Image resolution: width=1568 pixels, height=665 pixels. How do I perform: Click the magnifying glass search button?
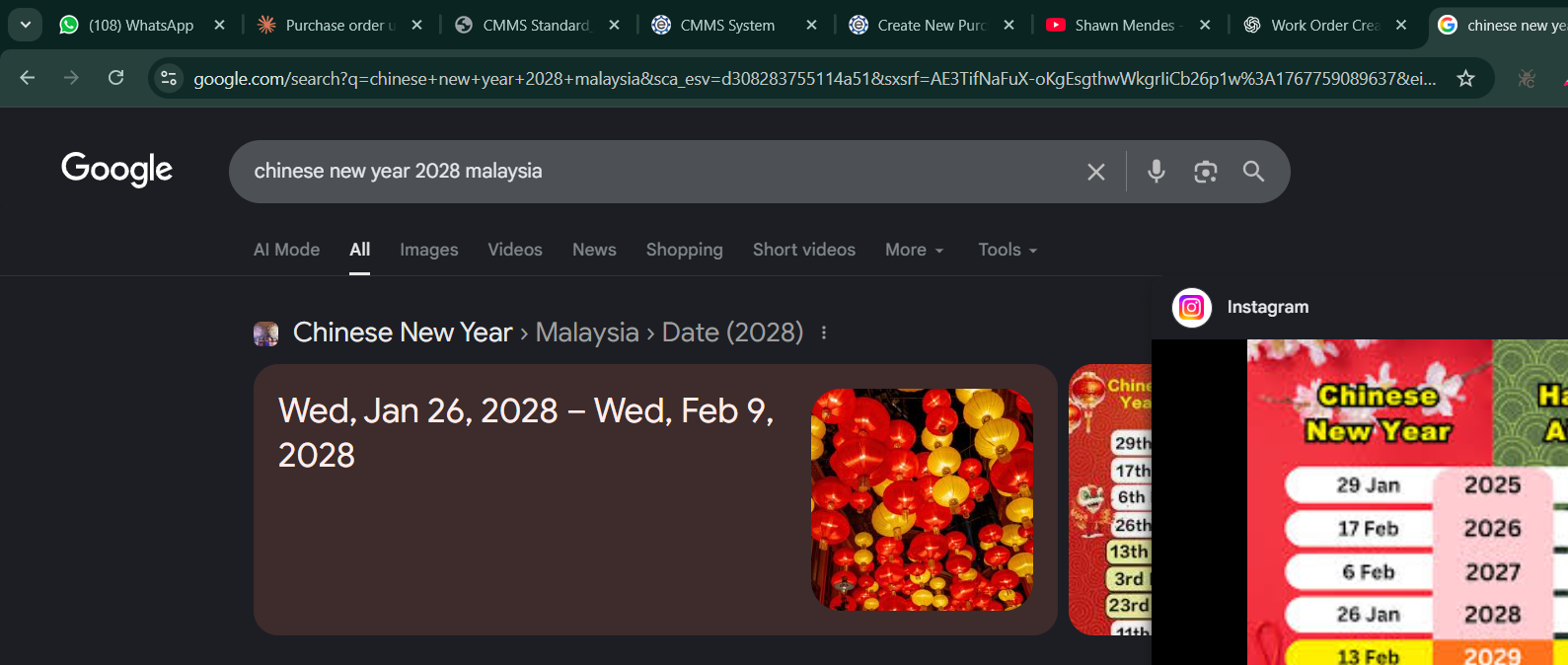(x=1253, y=172)
